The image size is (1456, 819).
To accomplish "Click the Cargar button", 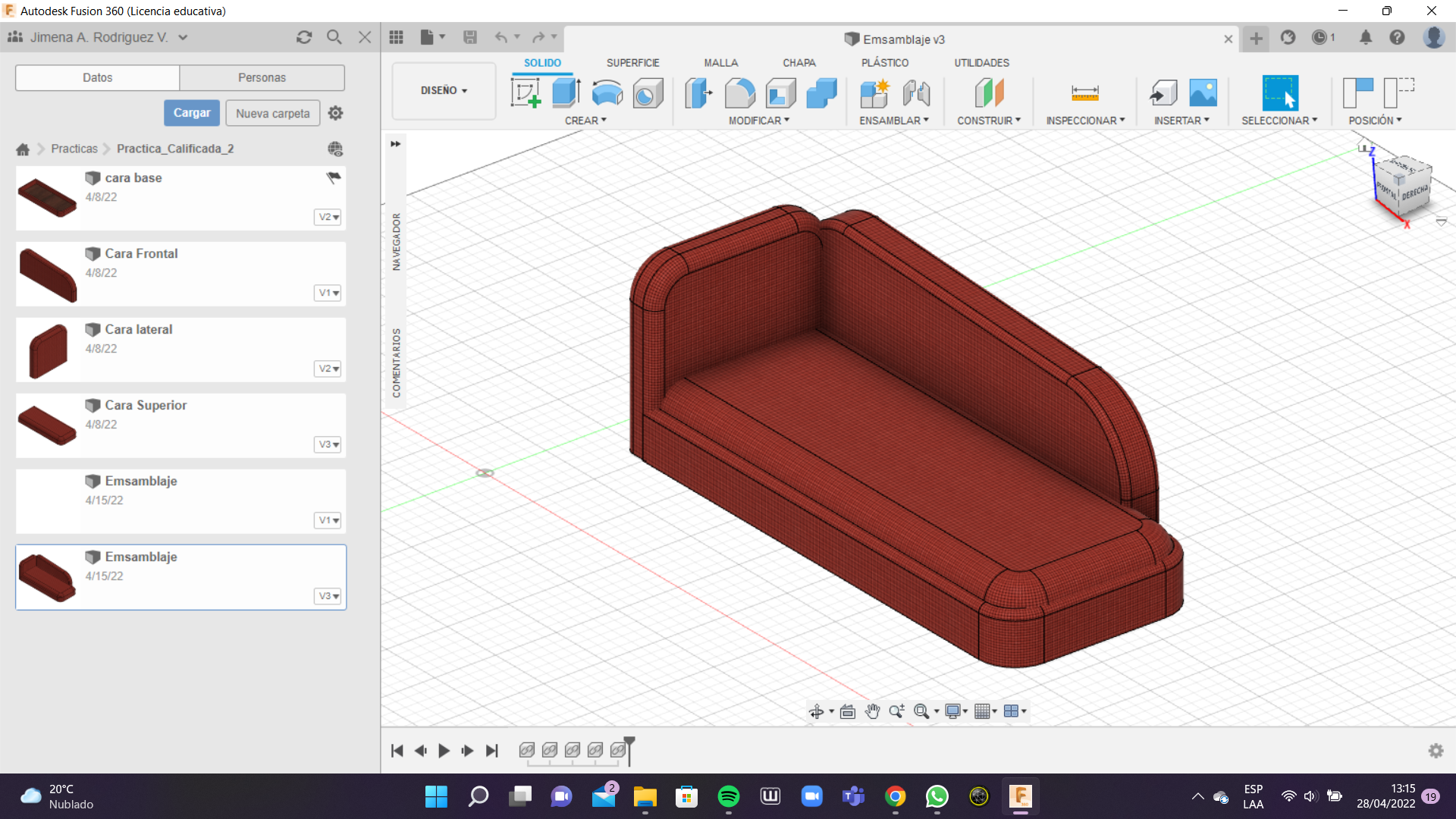I will click(192, 113).
